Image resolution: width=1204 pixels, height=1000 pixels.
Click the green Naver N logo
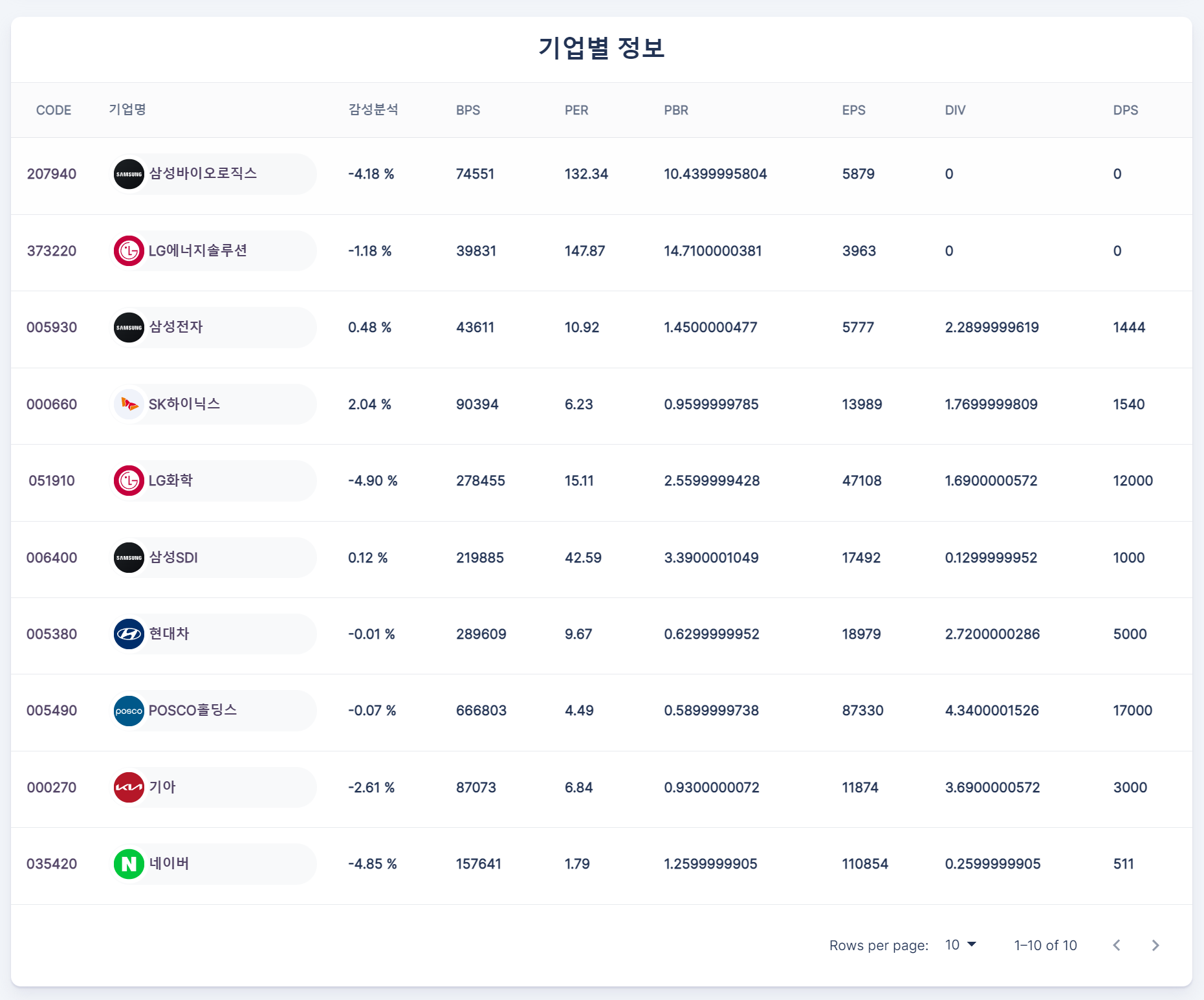coord(129,863)
